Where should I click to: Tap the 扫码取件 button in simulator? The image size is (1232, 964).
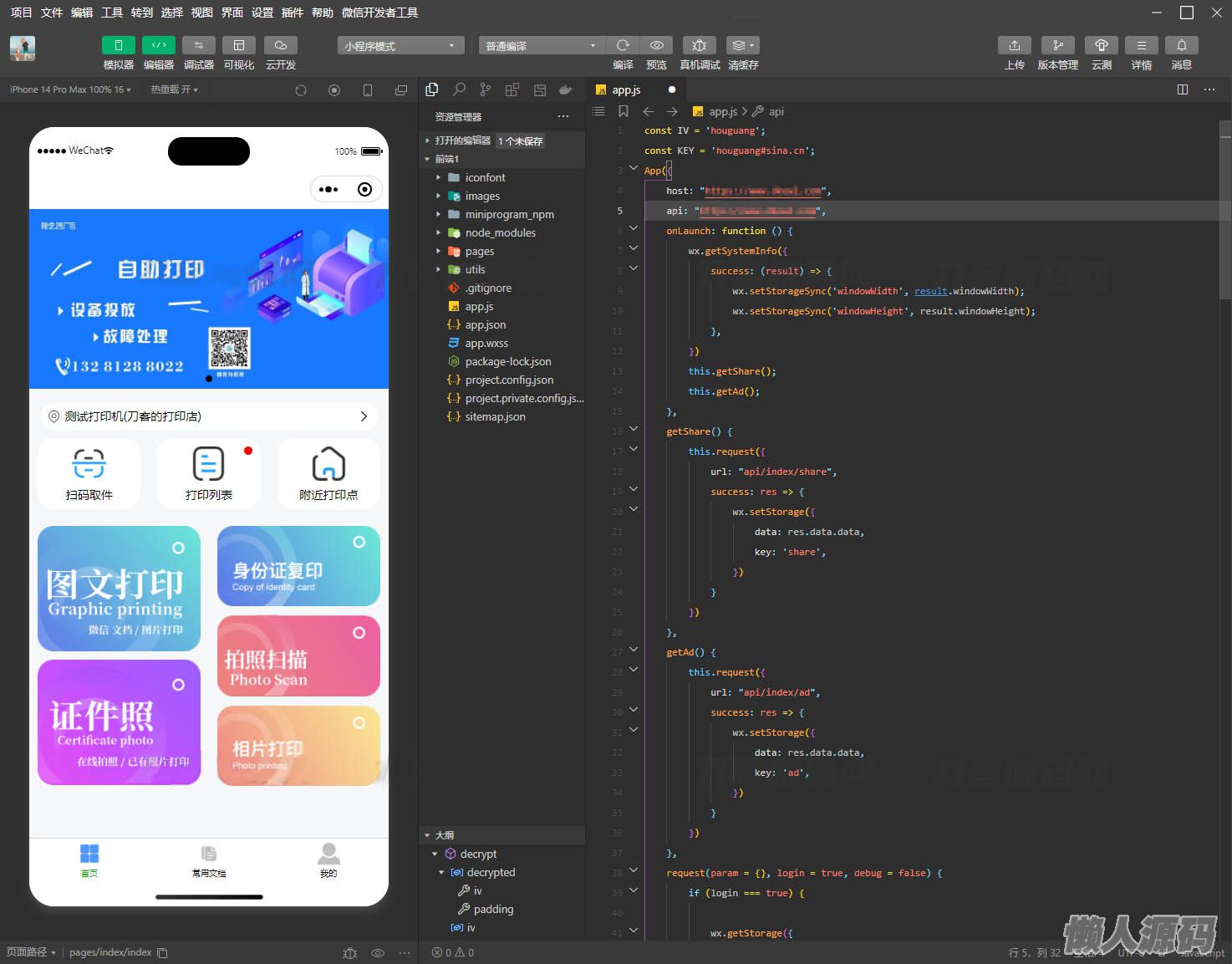tap(89, 473)
